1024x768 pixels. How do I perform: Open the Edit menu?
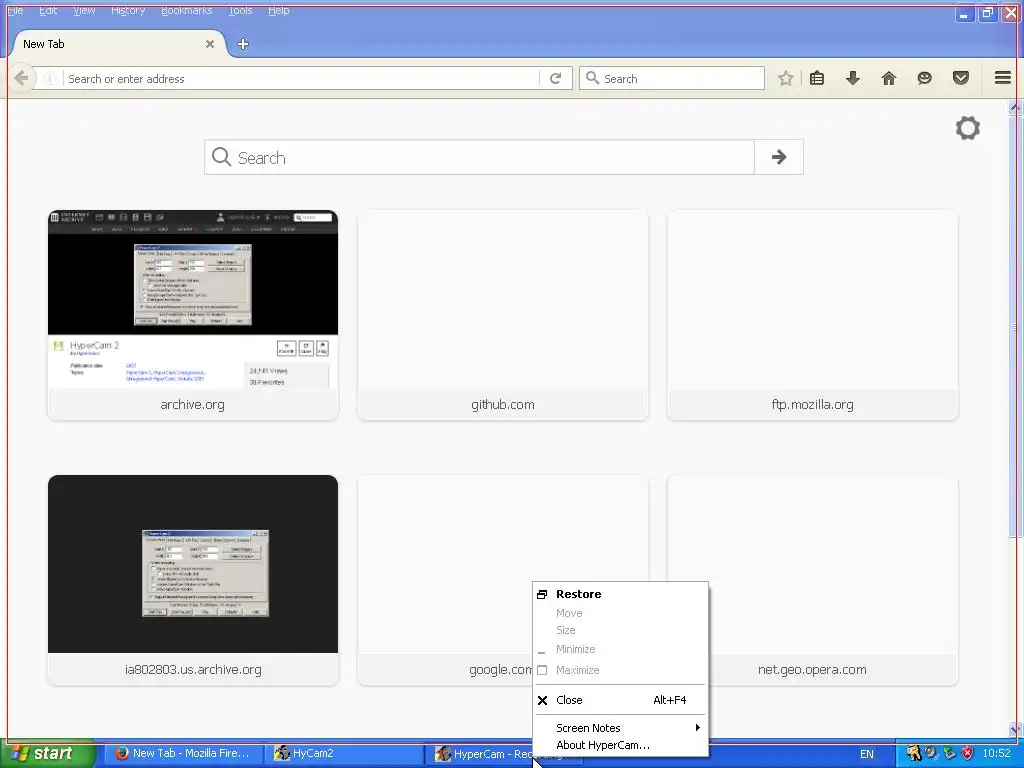click(48, 10)
